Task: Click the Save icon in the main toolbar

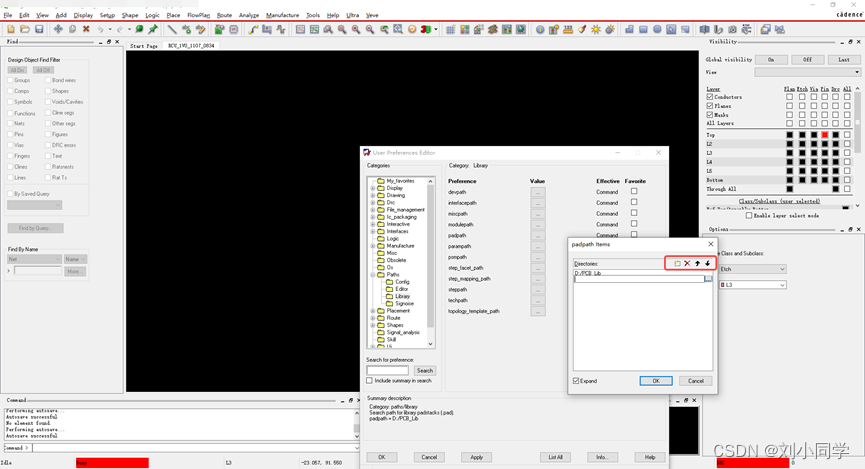Action: [x=39, y=30]
